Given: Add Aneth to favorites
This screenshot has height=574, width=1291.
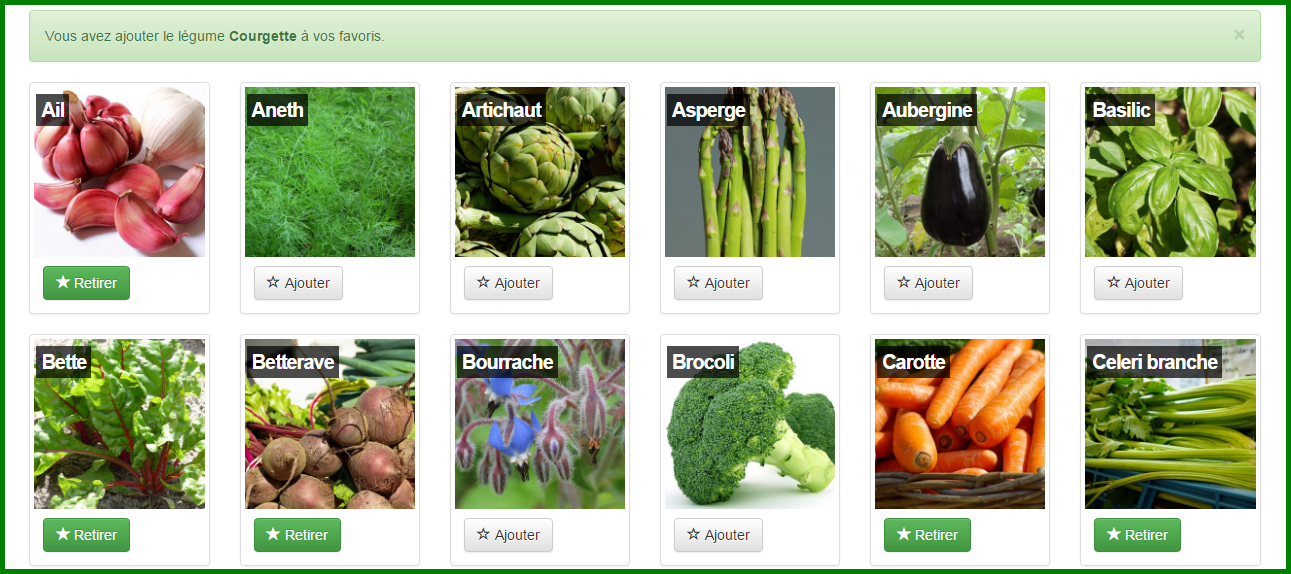Looking at the screenshot, I should (298, 283).
